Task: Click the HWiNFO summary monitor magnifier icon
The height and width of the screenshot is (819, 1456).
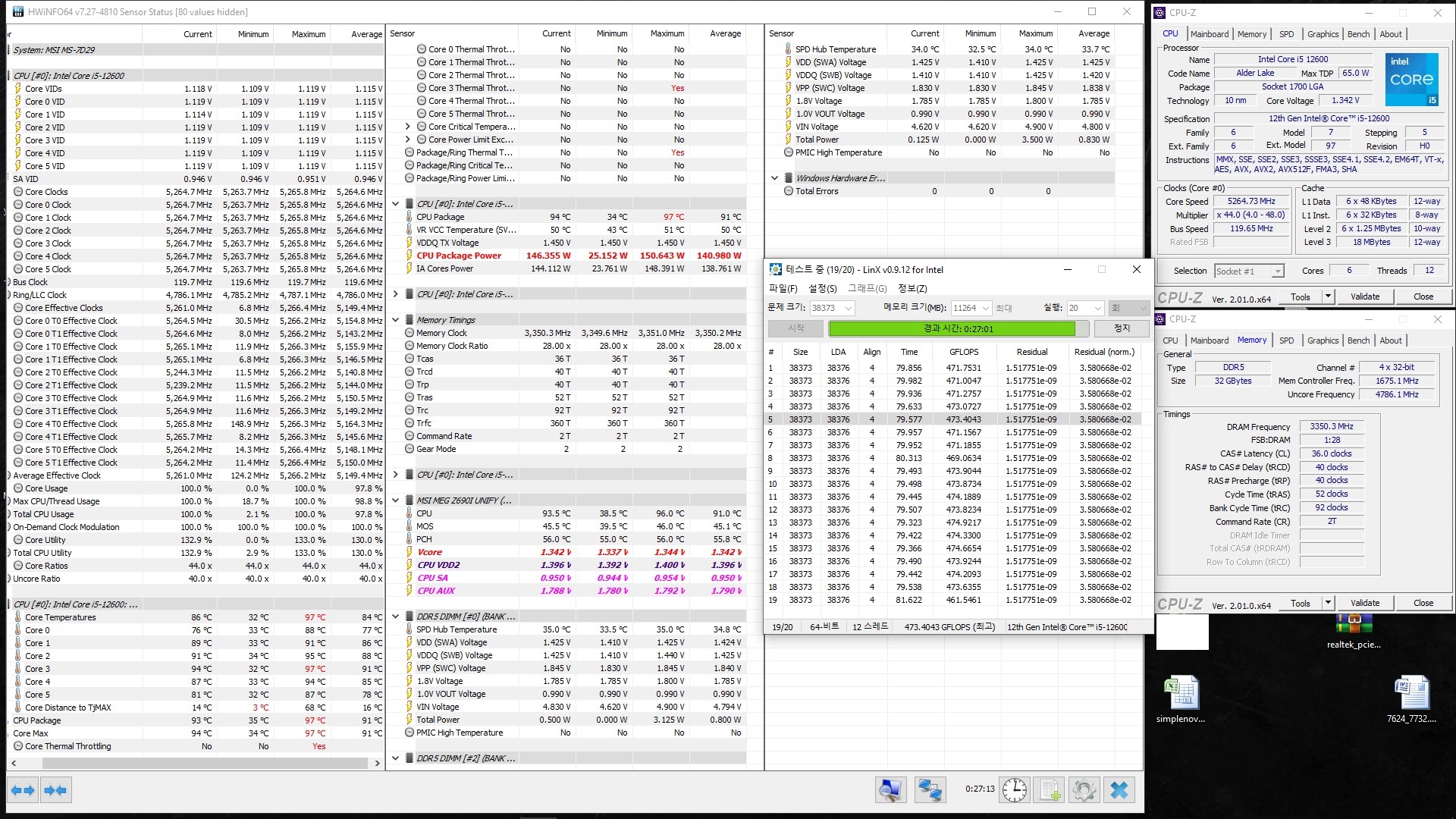Action: pyautogui.click(x=890, y=790)
